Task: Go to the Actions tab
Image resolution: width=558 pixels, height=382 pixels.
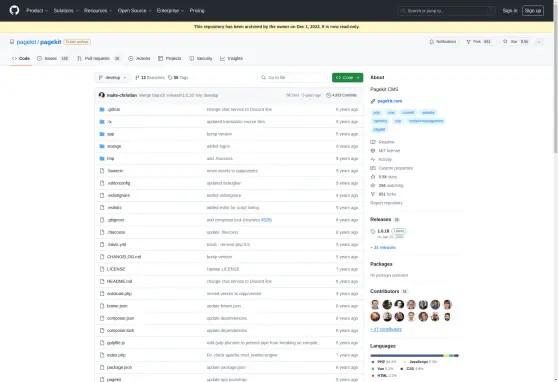Action: (x=139, y=58)
